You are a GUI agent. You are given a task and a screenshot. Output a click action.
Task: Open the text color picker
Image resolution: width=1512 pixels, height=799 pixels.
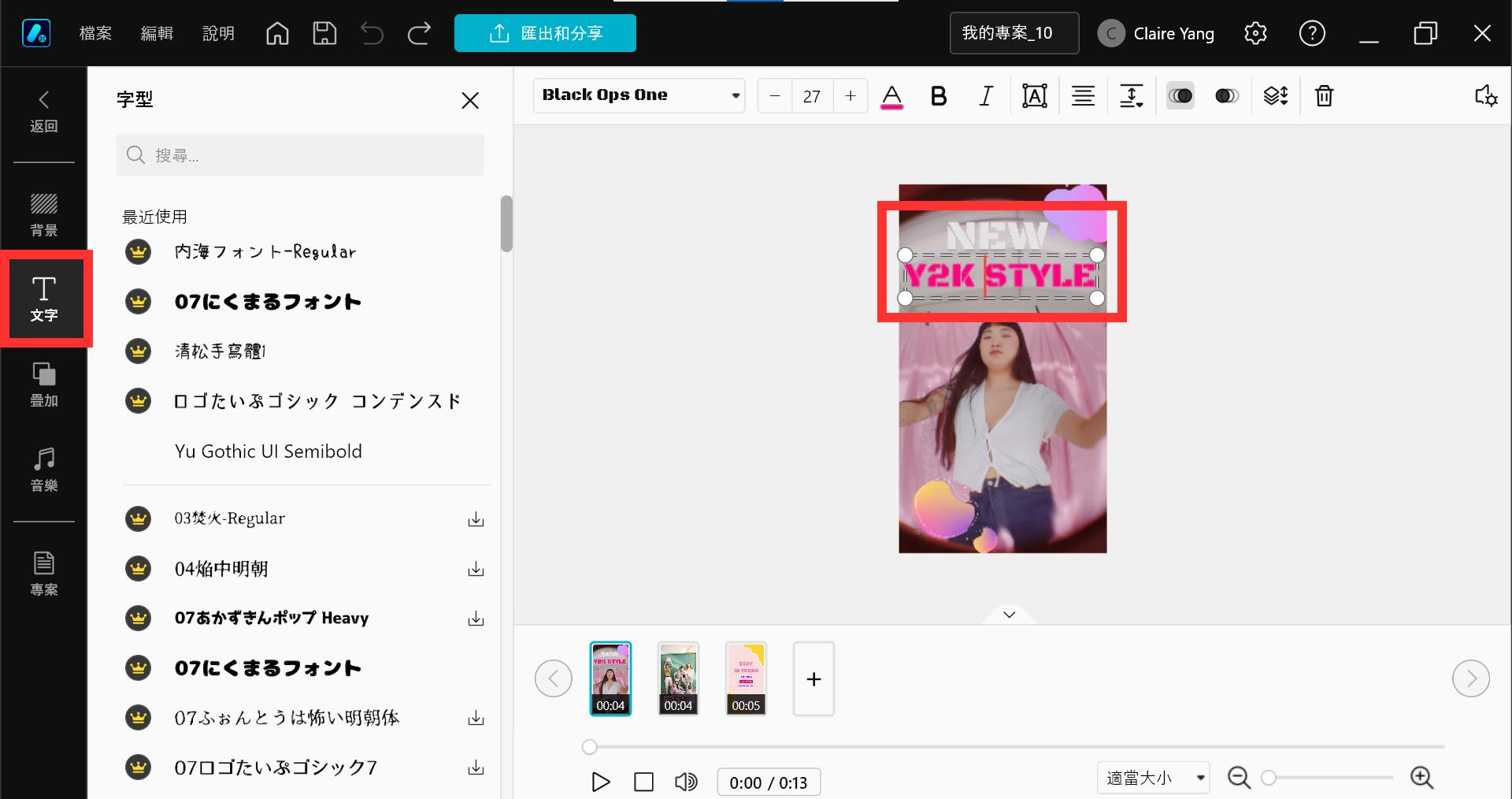[x=891, y=96]
